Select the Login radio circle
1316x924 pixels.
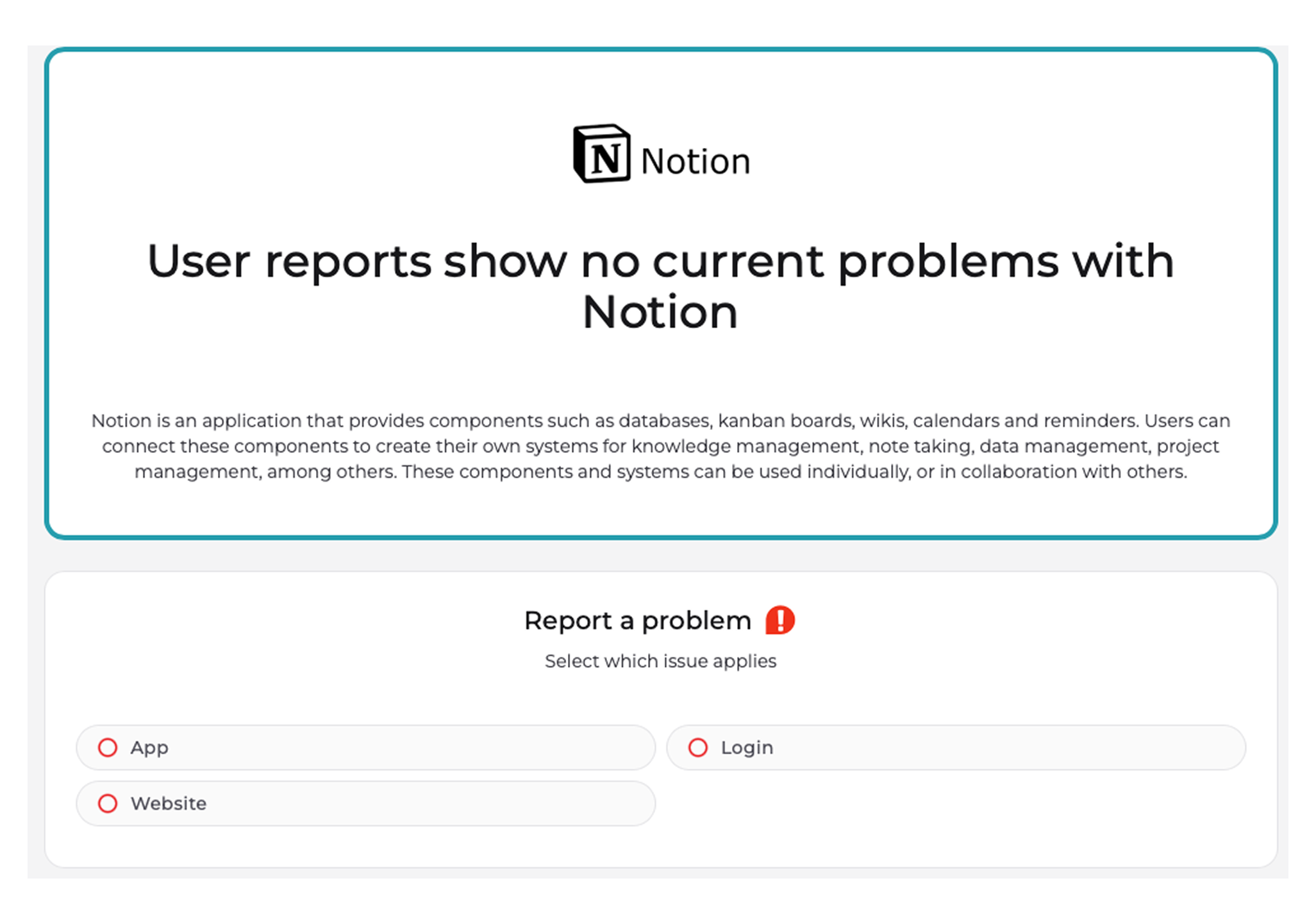[697, 747]
